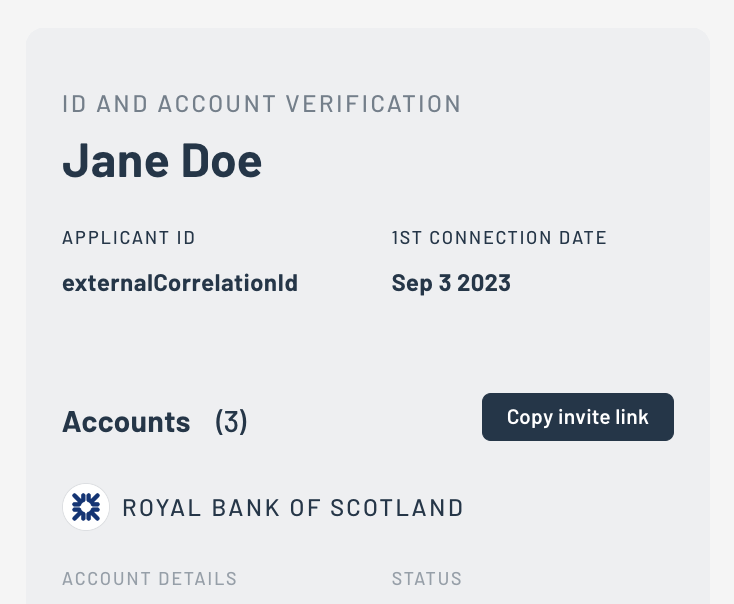The width and height of the screenshot is (734, 604).
Task: Click the Accounts section heading
Action: (126, 422)
